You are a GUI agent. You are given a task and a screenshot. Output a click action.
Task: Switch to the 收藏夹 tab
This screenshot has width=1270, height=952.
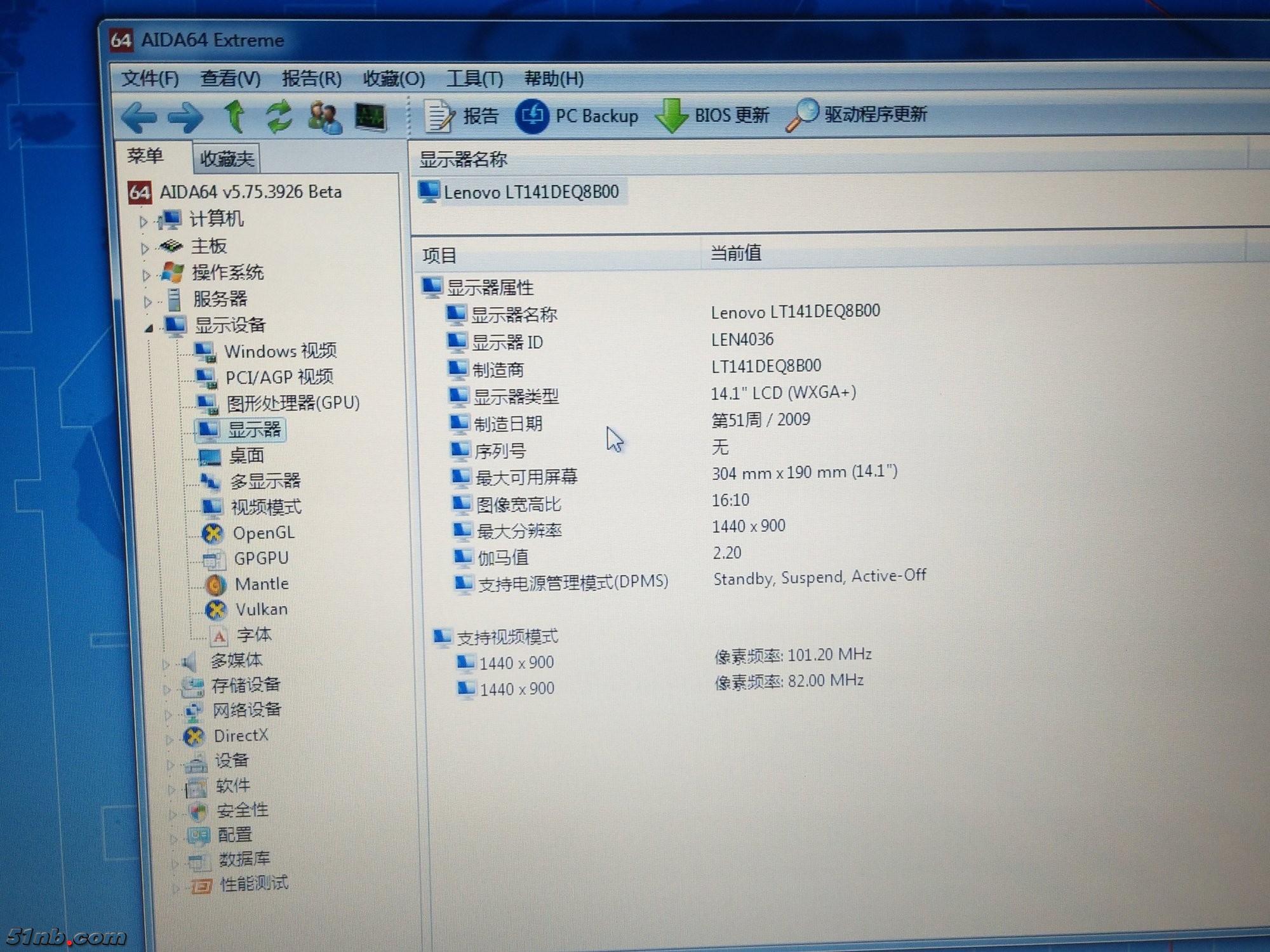point(227,158)
